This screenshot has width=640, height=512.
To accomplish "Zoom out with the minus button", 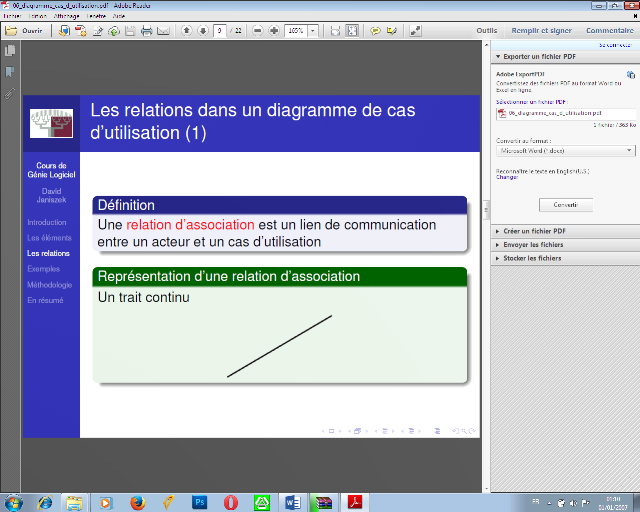I will (x=258, y=31).
